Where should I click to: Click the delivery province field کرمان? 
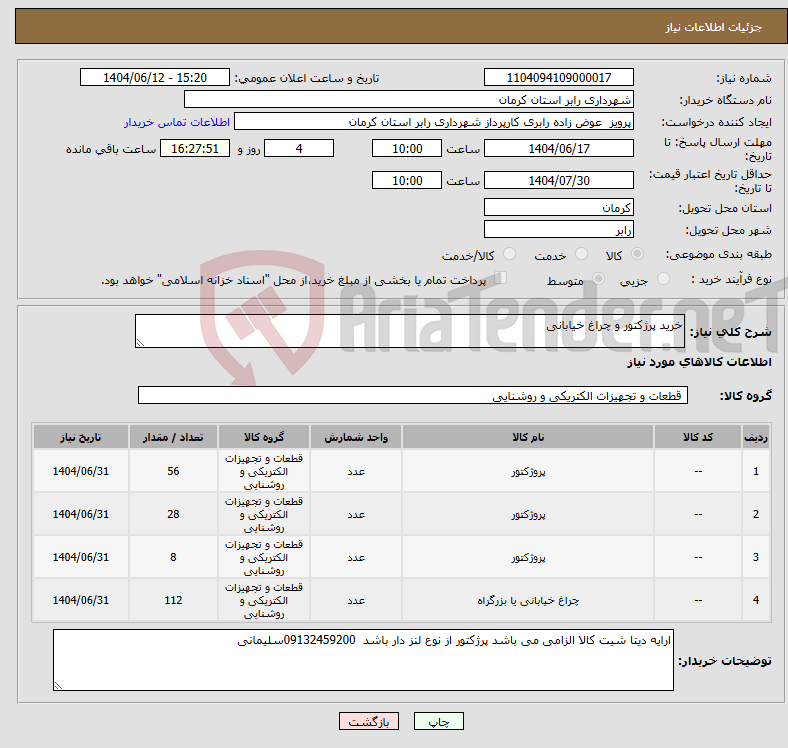tap(558, 207)
